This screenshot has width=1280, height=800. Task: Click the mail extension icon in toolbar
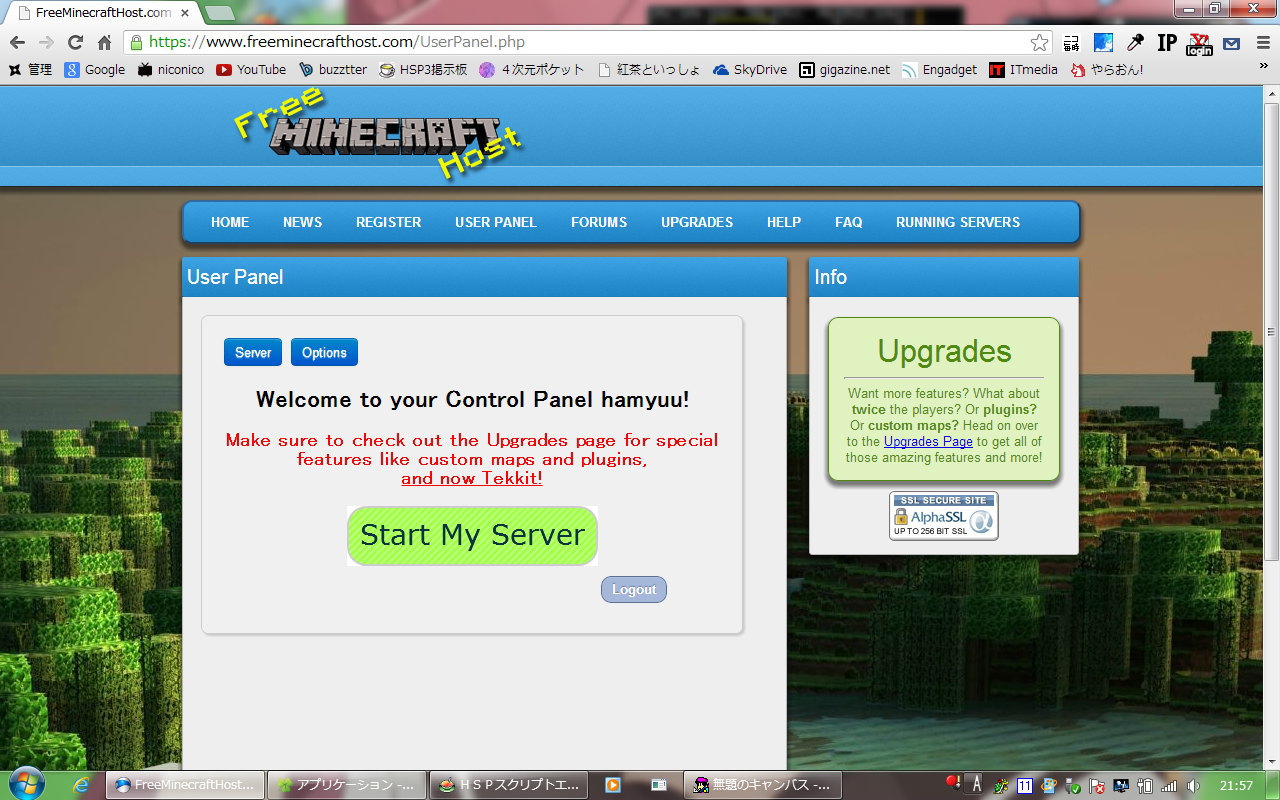point(1231,43)
